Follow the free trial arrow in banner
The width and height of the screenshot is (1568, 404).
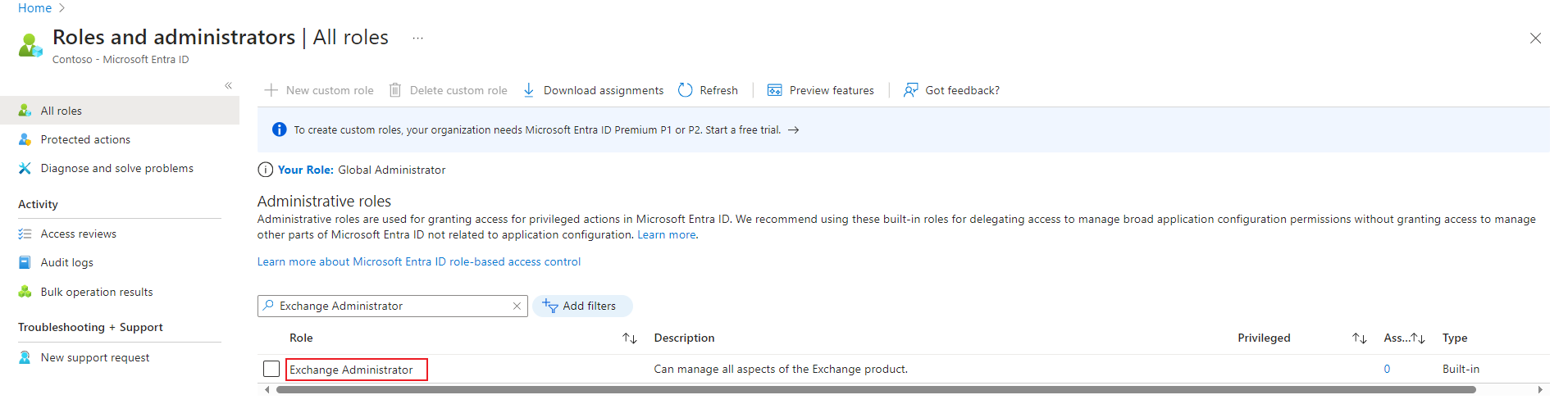click(x=794, y=129)
